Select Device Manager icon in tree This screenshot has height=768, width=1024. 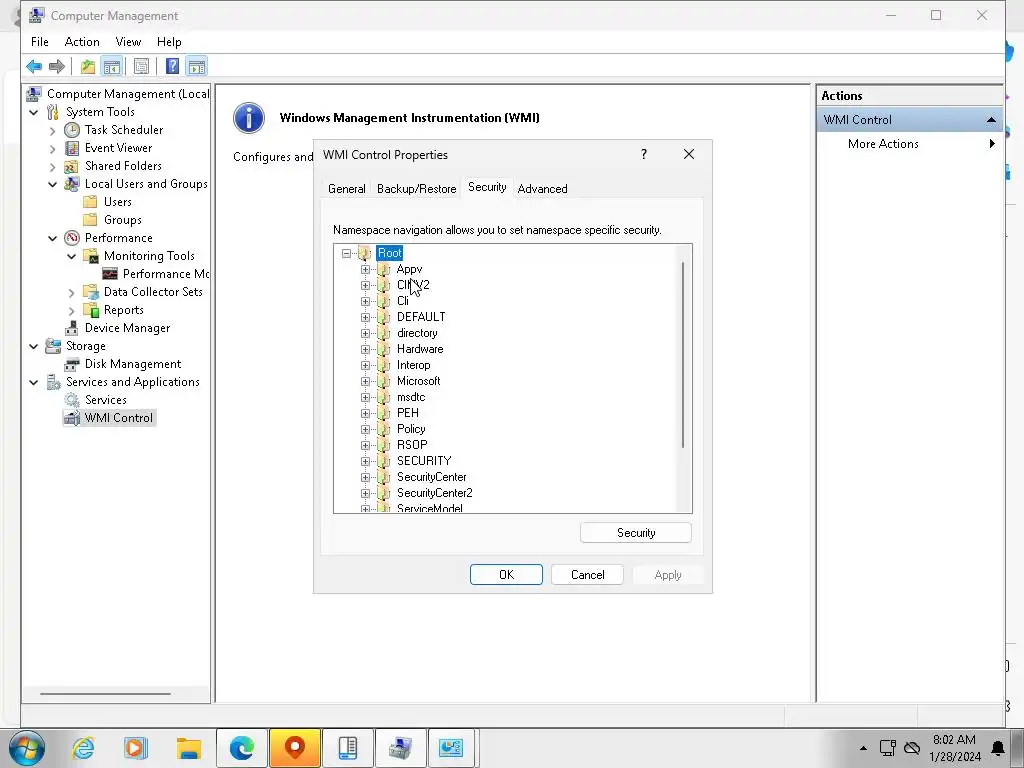point(72,328)
